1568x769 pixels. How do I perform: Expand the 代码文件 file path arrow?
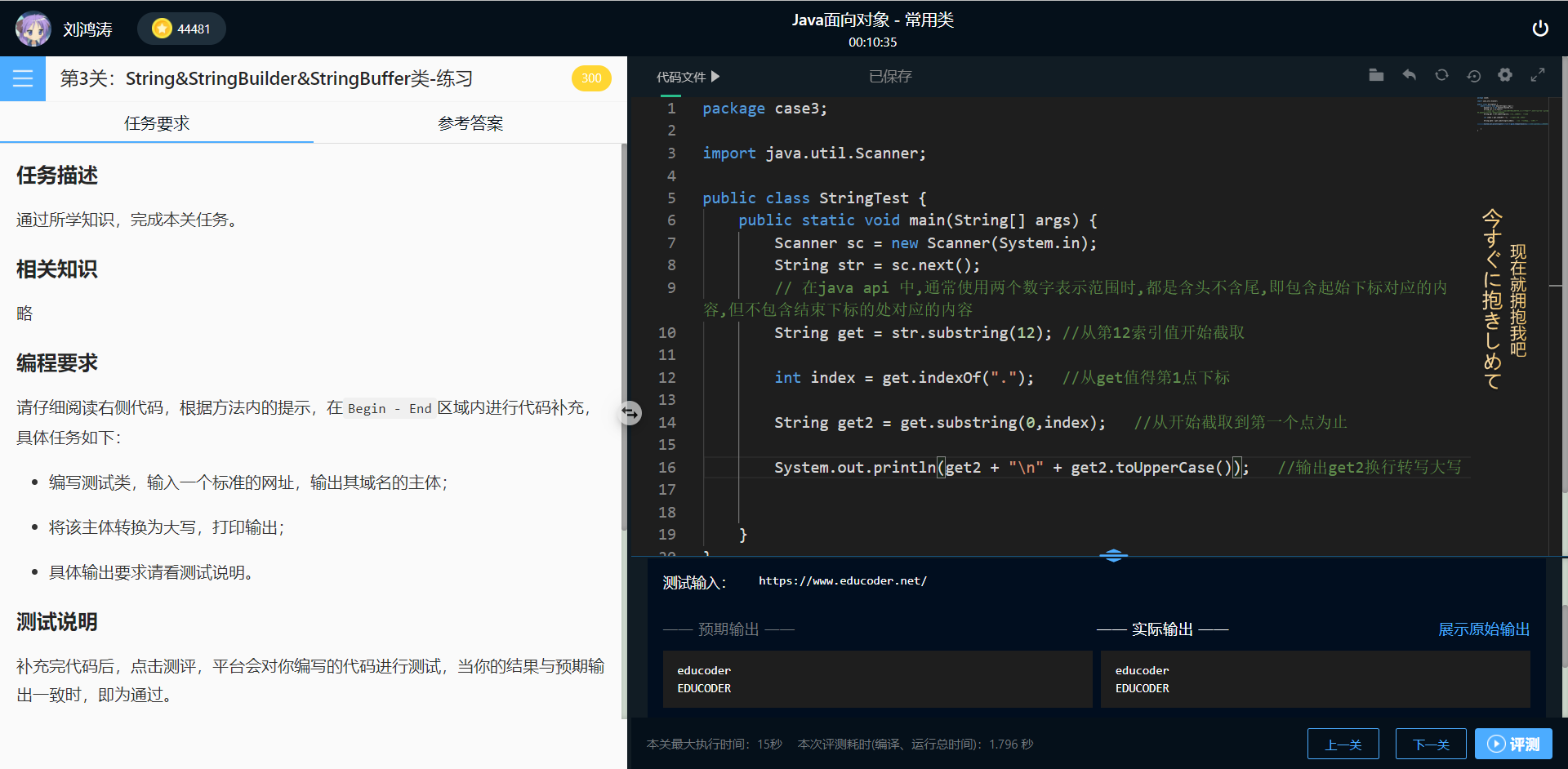[x=715, y=76]
